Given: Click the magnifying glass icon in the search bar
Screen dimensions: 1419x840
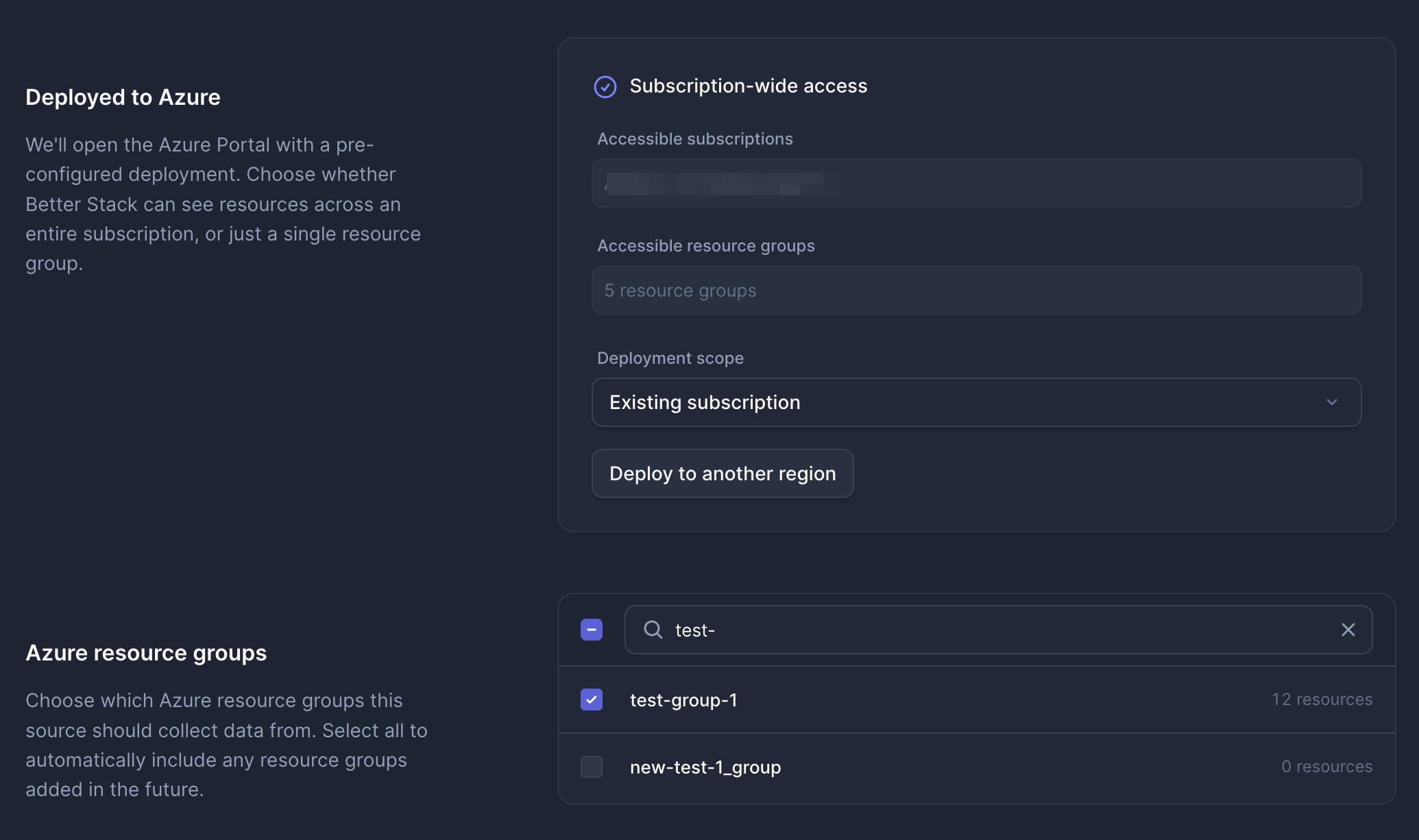Looking at the screenshot, I should click(x=652, y=630).
